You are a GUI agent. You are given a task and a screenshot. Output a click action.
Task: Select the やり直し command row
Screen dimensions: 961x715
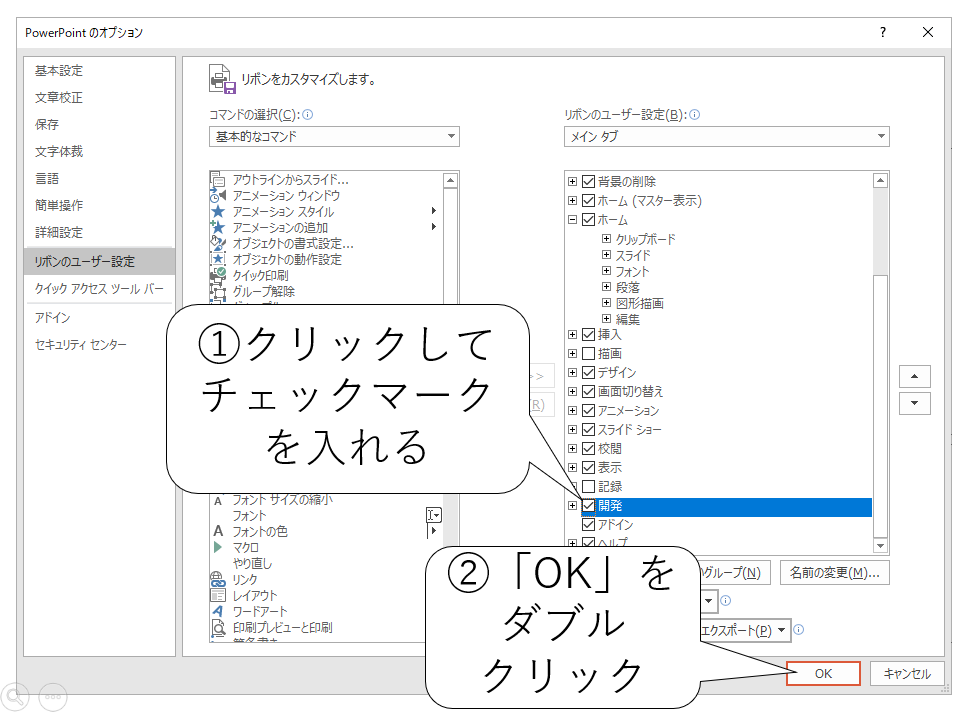coord(252,563)
